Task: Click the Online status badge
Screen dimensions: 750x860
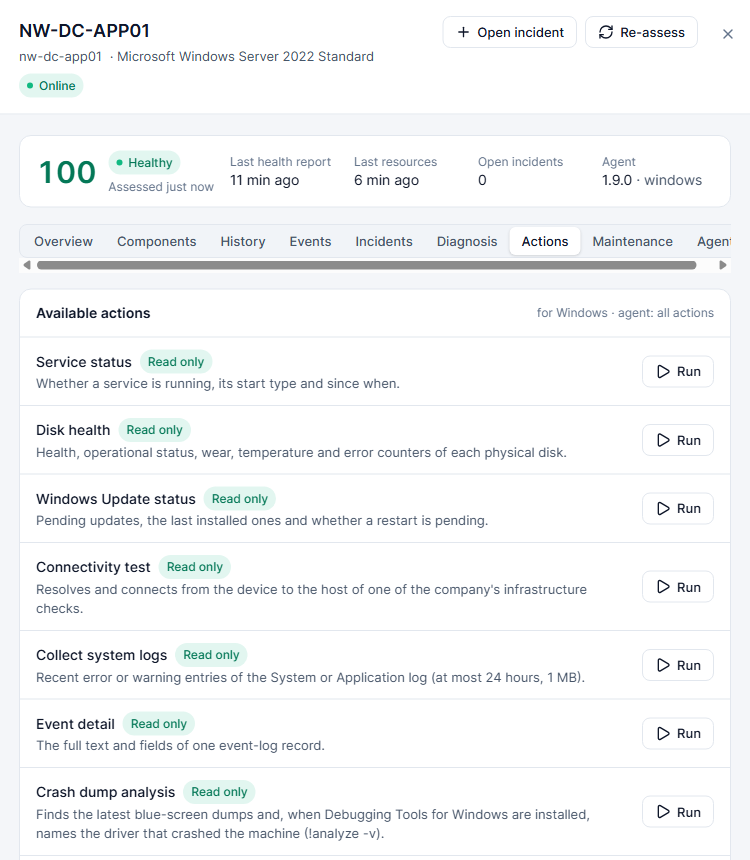Action: pyautogui.click(x=51, y=86)
